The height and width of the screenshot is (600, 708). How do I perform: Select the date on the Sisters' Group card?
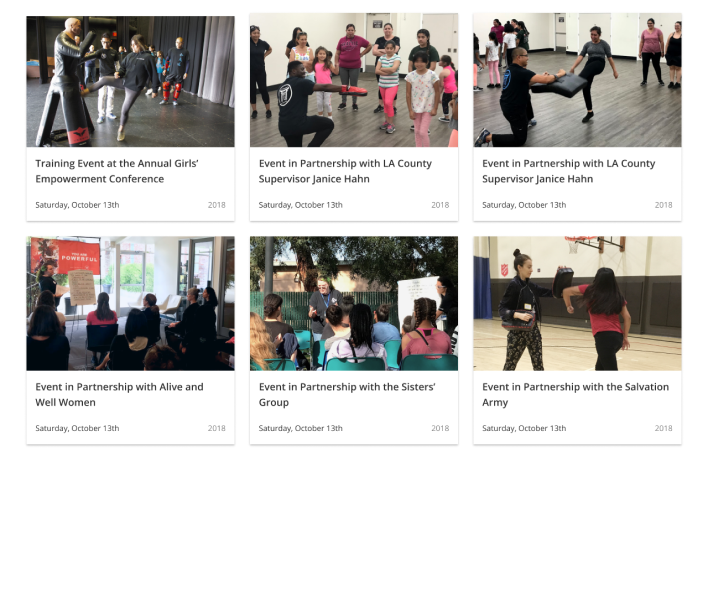[301, 428]
